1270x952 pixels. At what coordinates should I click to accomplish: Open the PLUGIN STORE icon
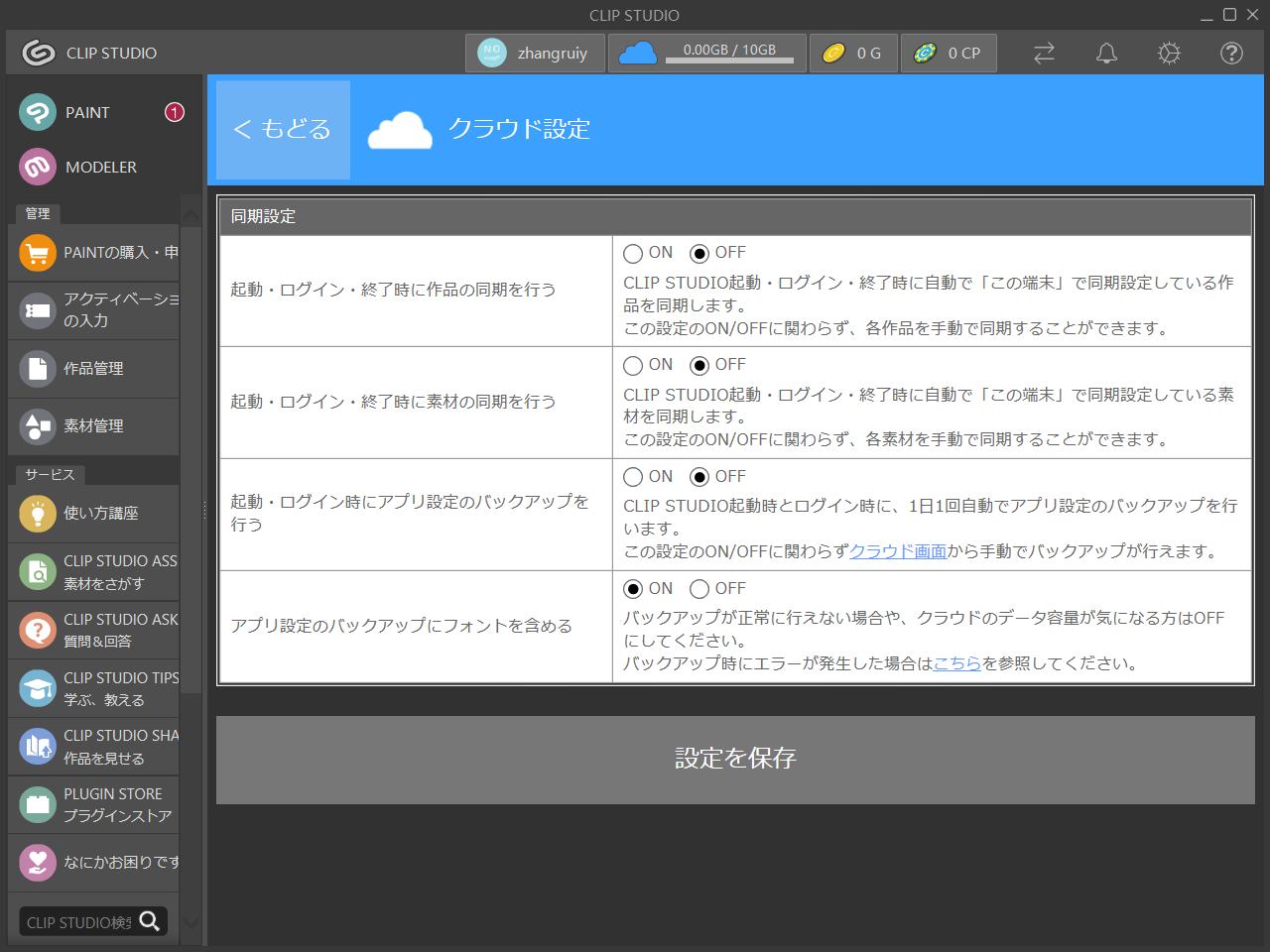(37, 804)
